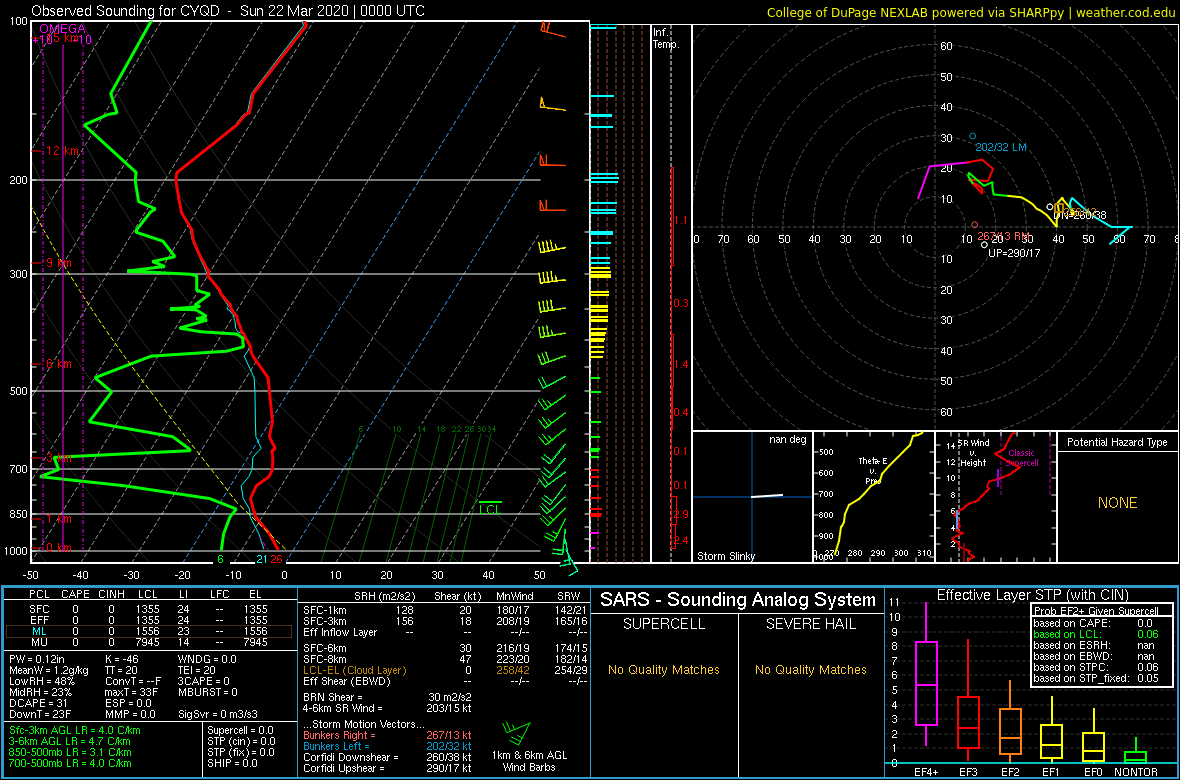The height and width of the screenshot is (780, 1180).
Task: Select the MU parcel row
Action: tap(147, 642)
